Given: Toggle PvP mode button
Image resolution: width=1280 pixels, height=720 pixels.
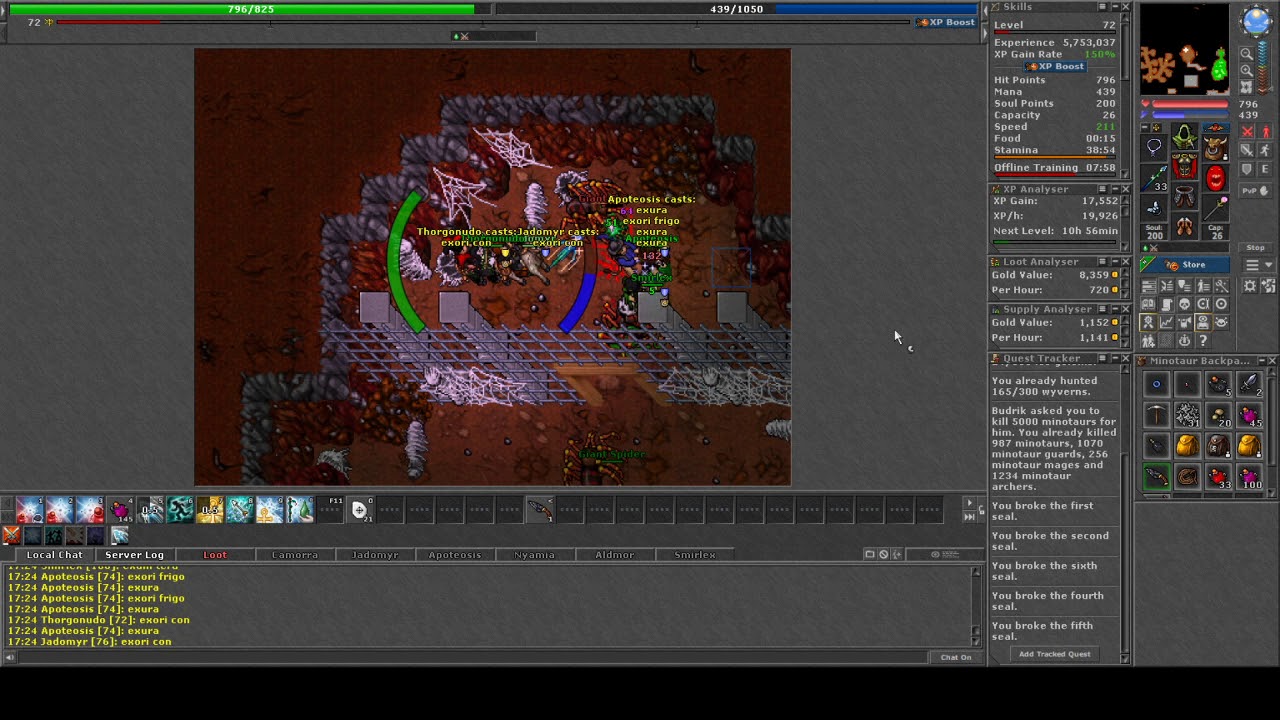Looking at the screenshot, I should [1255, 190].
